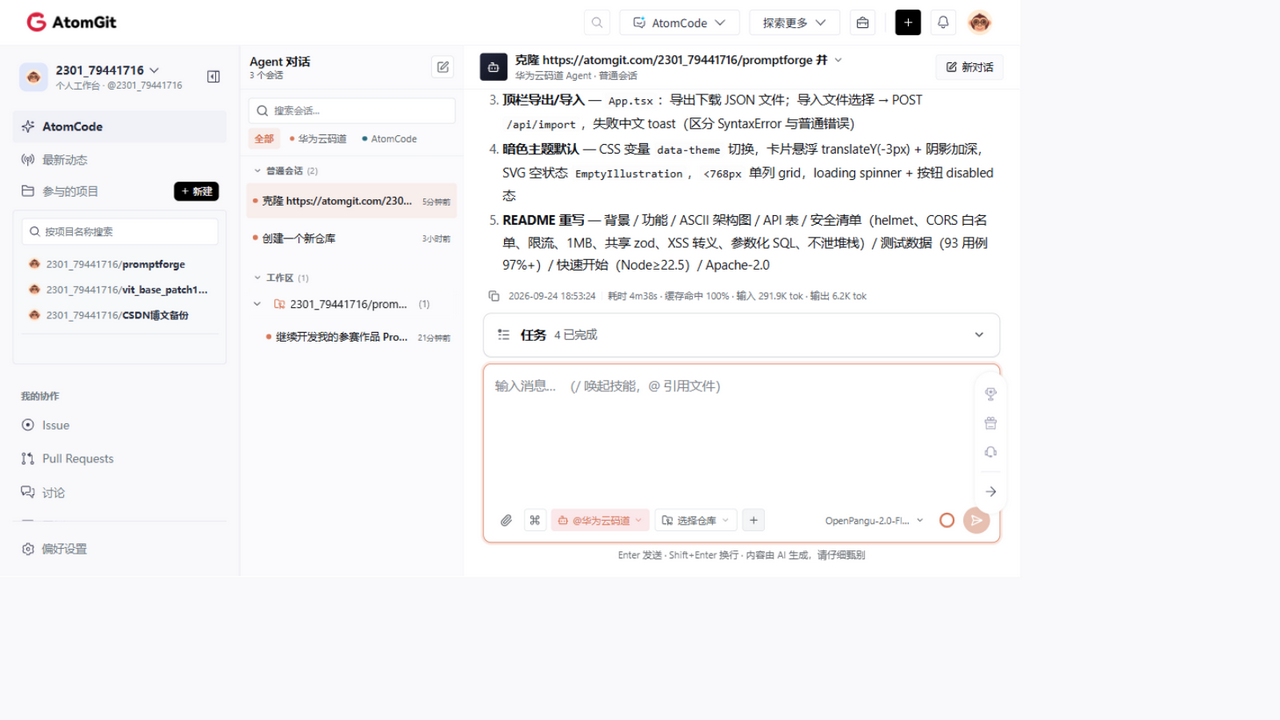
Task: Click the gear icon beside 偏好设置
Action: point(28,549)
